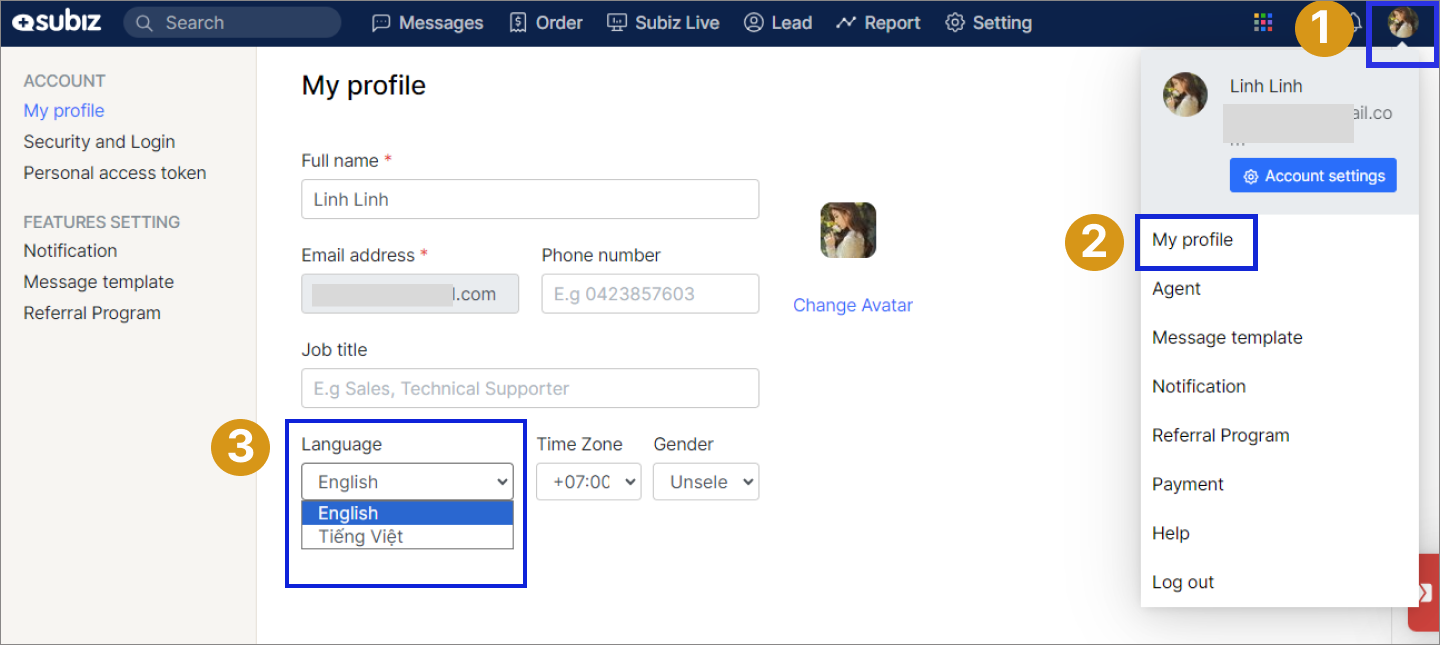This screenshot has height=645, width=1440.
Task: Select Log out from account menu
Action: [1182, 583]
